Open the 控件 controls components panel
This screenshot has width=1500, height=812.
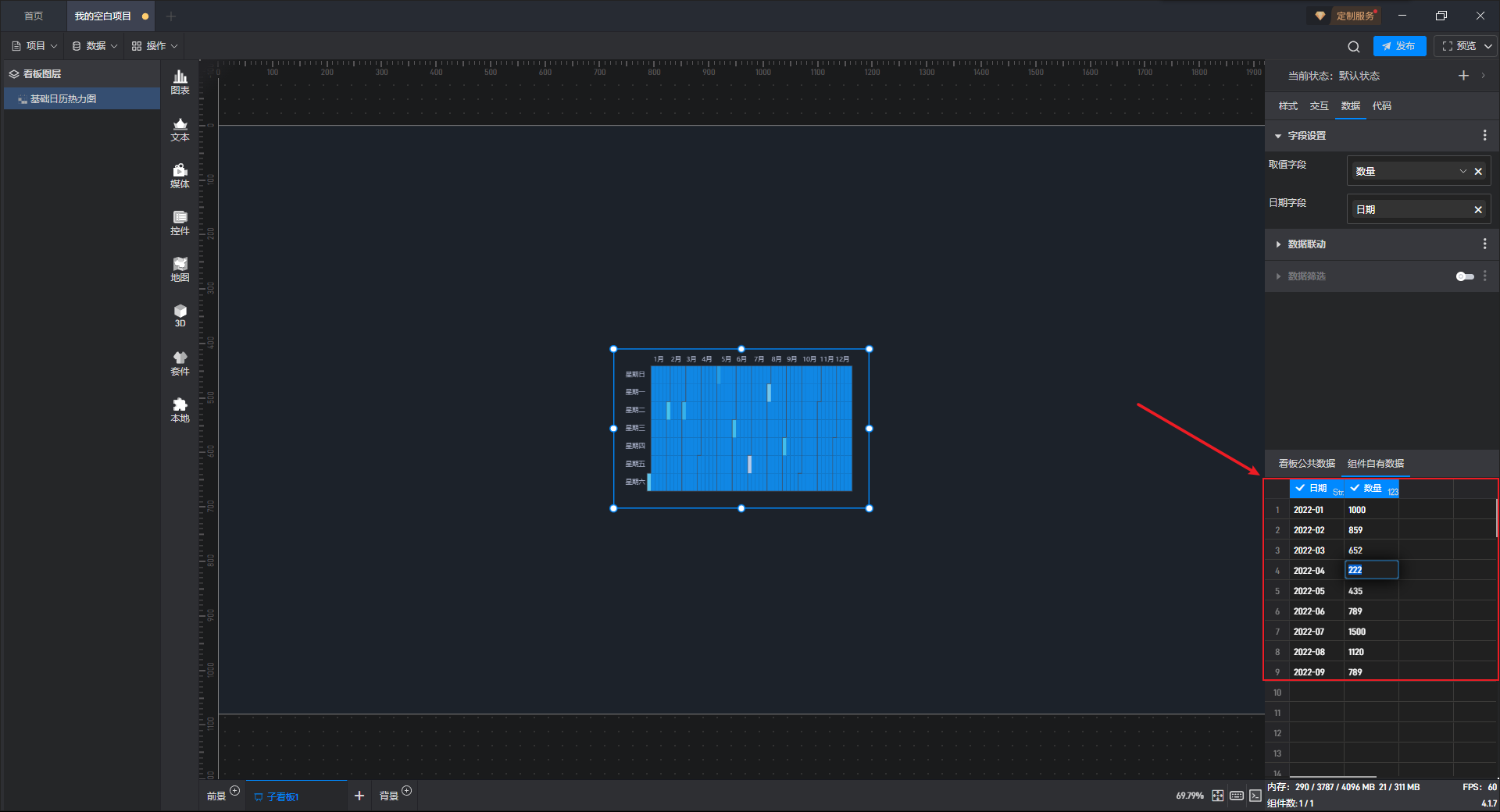coord(180,223)
